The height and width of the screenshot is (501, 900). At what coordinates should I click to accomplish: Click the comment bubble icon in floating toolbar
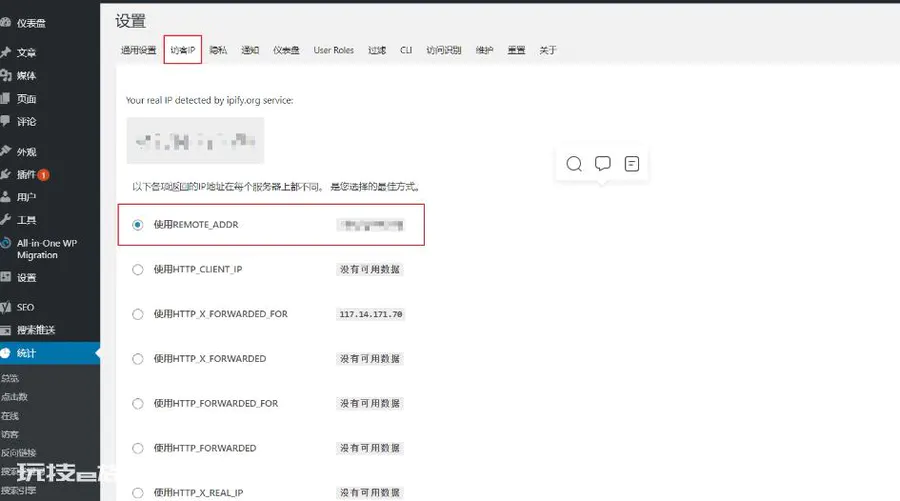pos(603,164)
